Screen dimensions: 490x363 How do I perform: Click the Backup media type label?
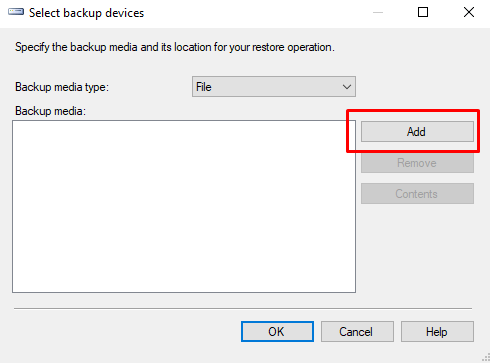62,87
